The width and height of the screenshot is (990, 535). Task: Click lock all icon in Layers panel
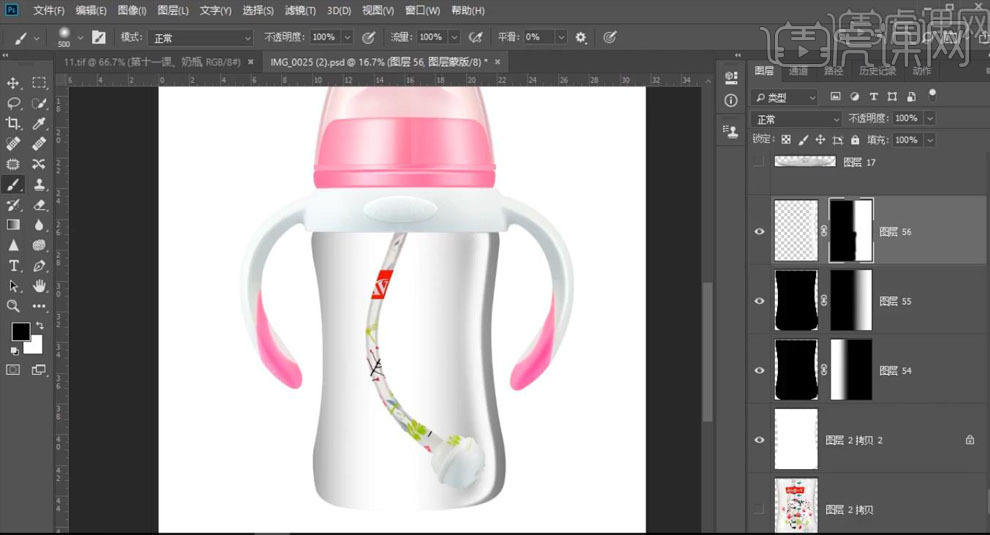pyautogui.click(x=853, y=140)
